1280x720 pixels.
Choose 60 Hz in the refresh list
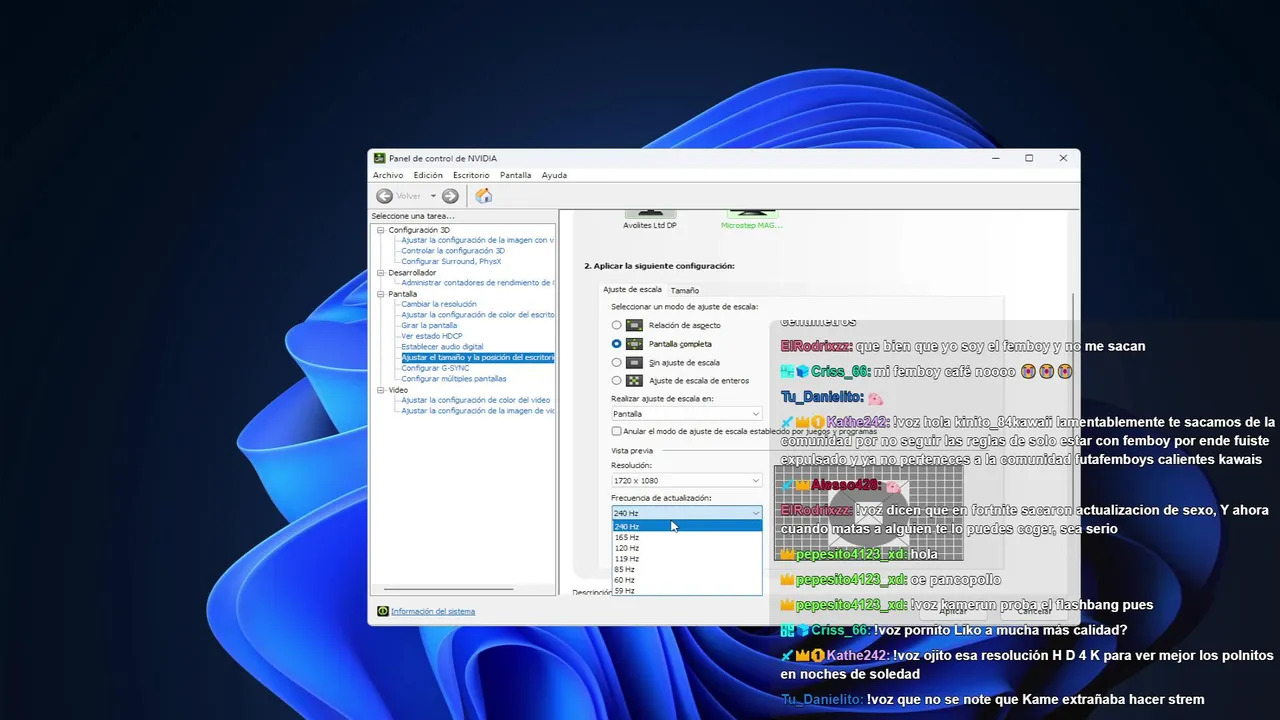pyautogui.click(x=687, y=580)
